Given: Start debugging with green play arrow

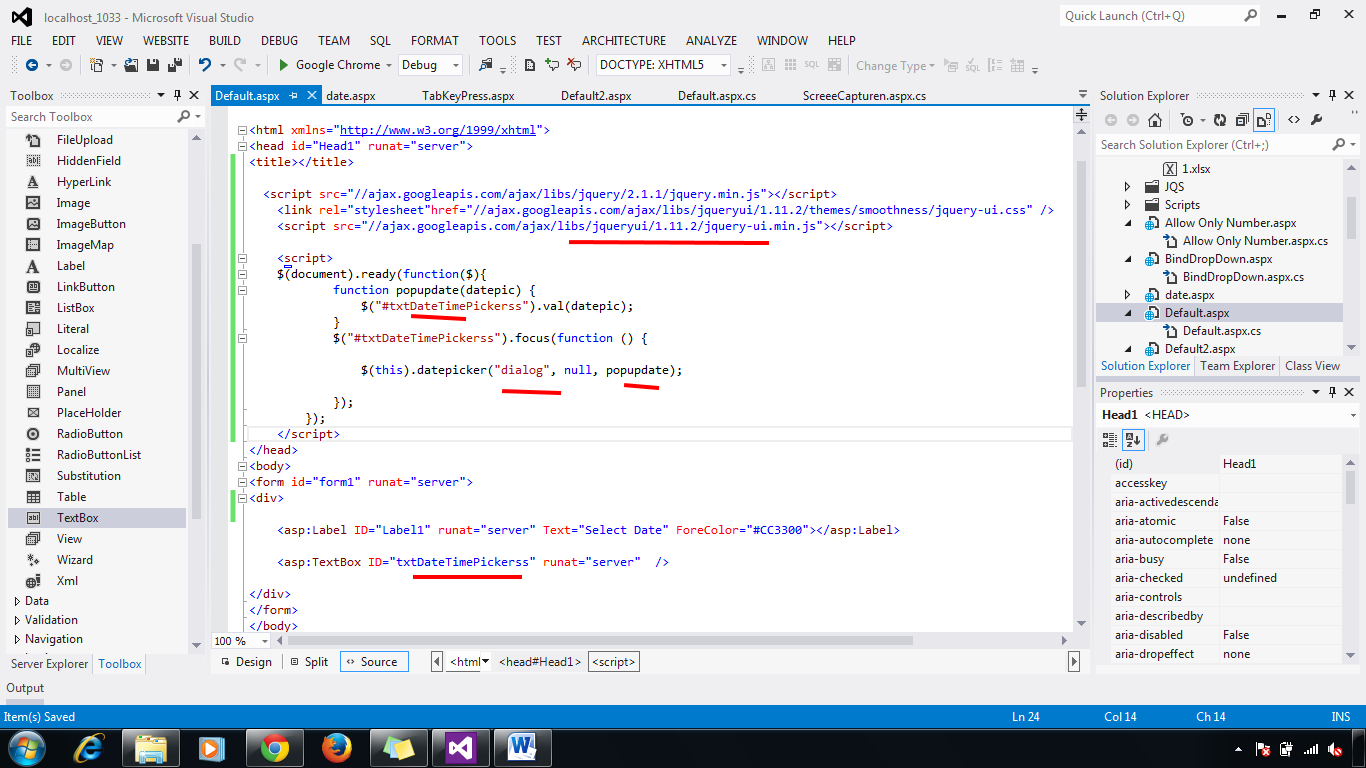Looking at the screenshot, I should 283,65.
